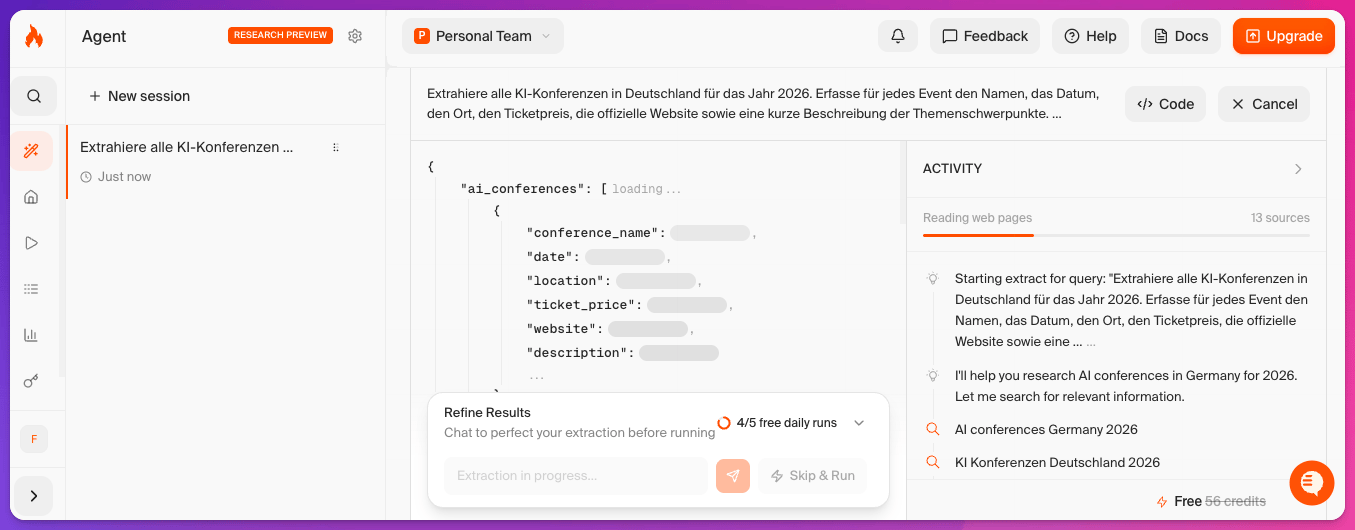Expand the Personal Team dropdown
Screen dimensions: 1355x530
[483, 36]
